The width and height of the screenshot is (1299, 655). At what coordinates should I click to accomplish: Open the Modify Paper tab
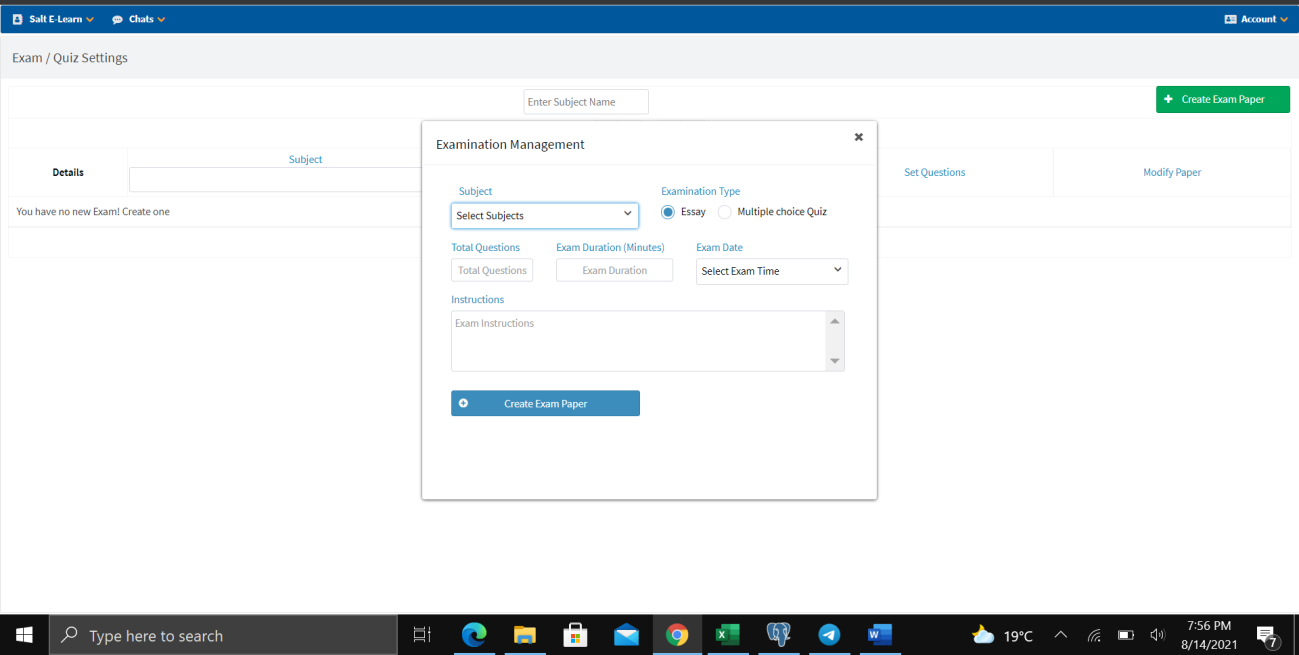(x=1171, y=171)
